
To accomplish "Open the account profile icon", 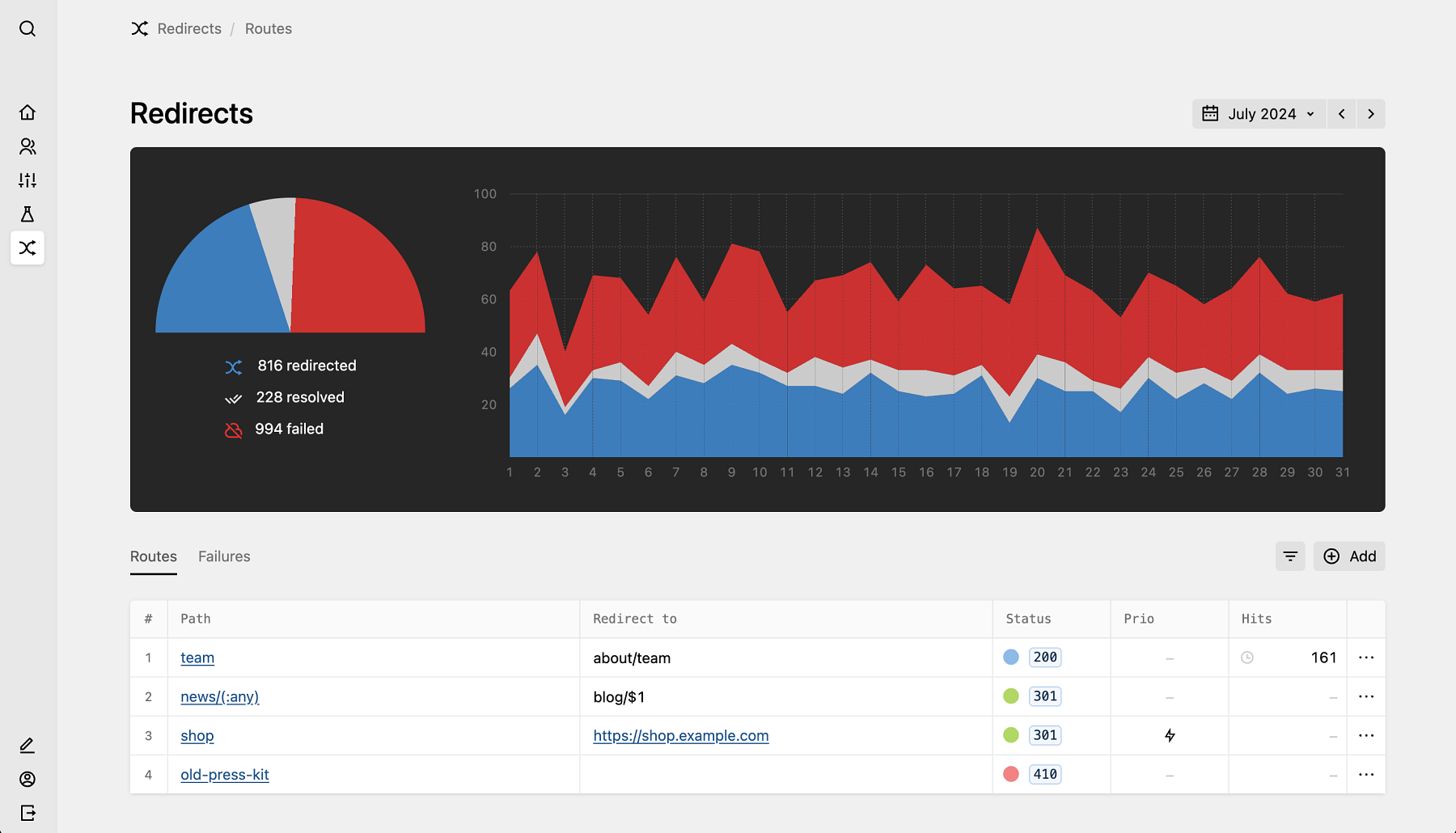I will tap(28, 780).
